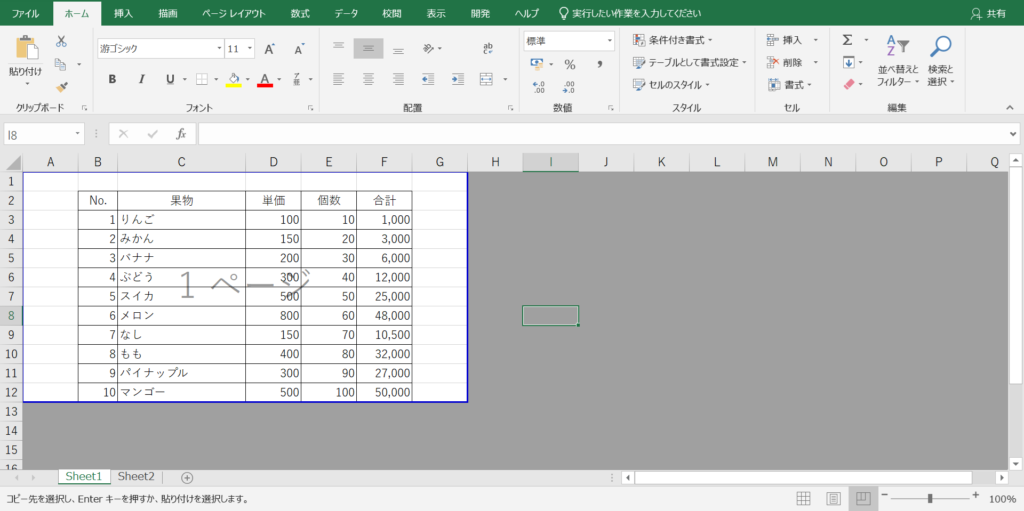
Task: Align text to bottom of cell
Action: (x=398, y=48)
